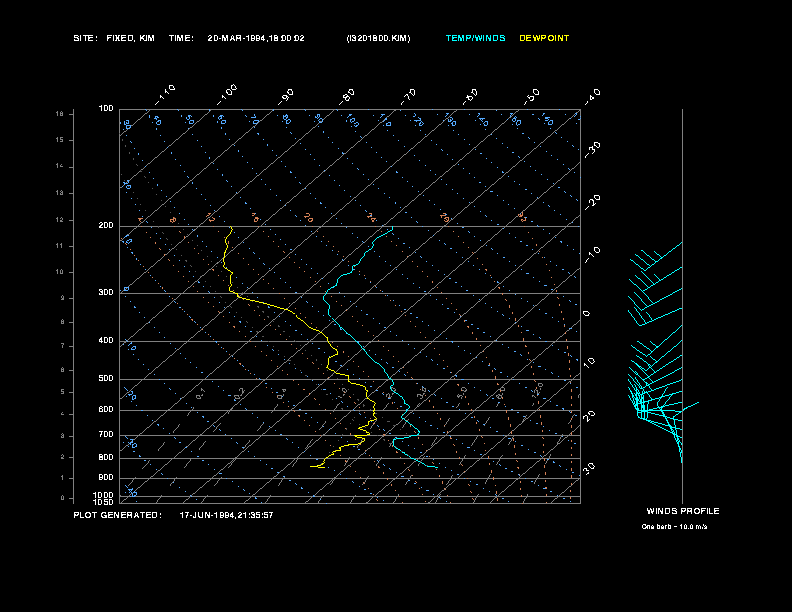Click the 11 km tick on height scale
Image resolution: width=792 pixels, height=612 pixels.
coord(60,246)
